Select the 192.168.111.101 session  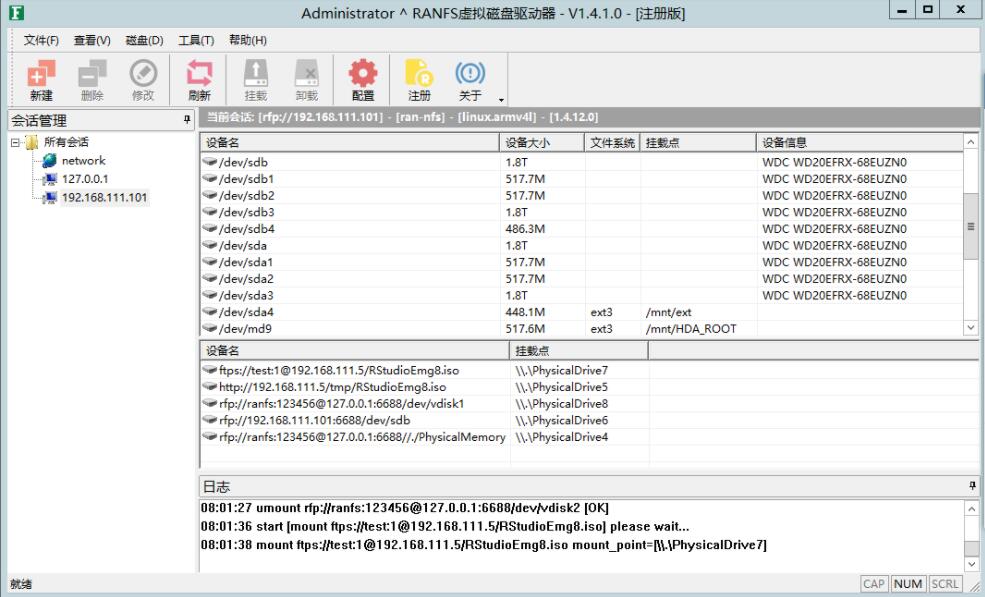tap(104, 197)
